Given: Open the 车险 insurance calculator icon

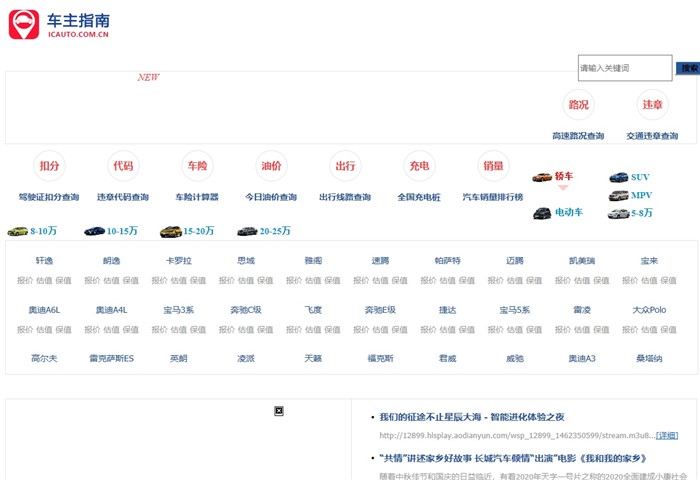Looking at the screenshot, I should (197, 166).
